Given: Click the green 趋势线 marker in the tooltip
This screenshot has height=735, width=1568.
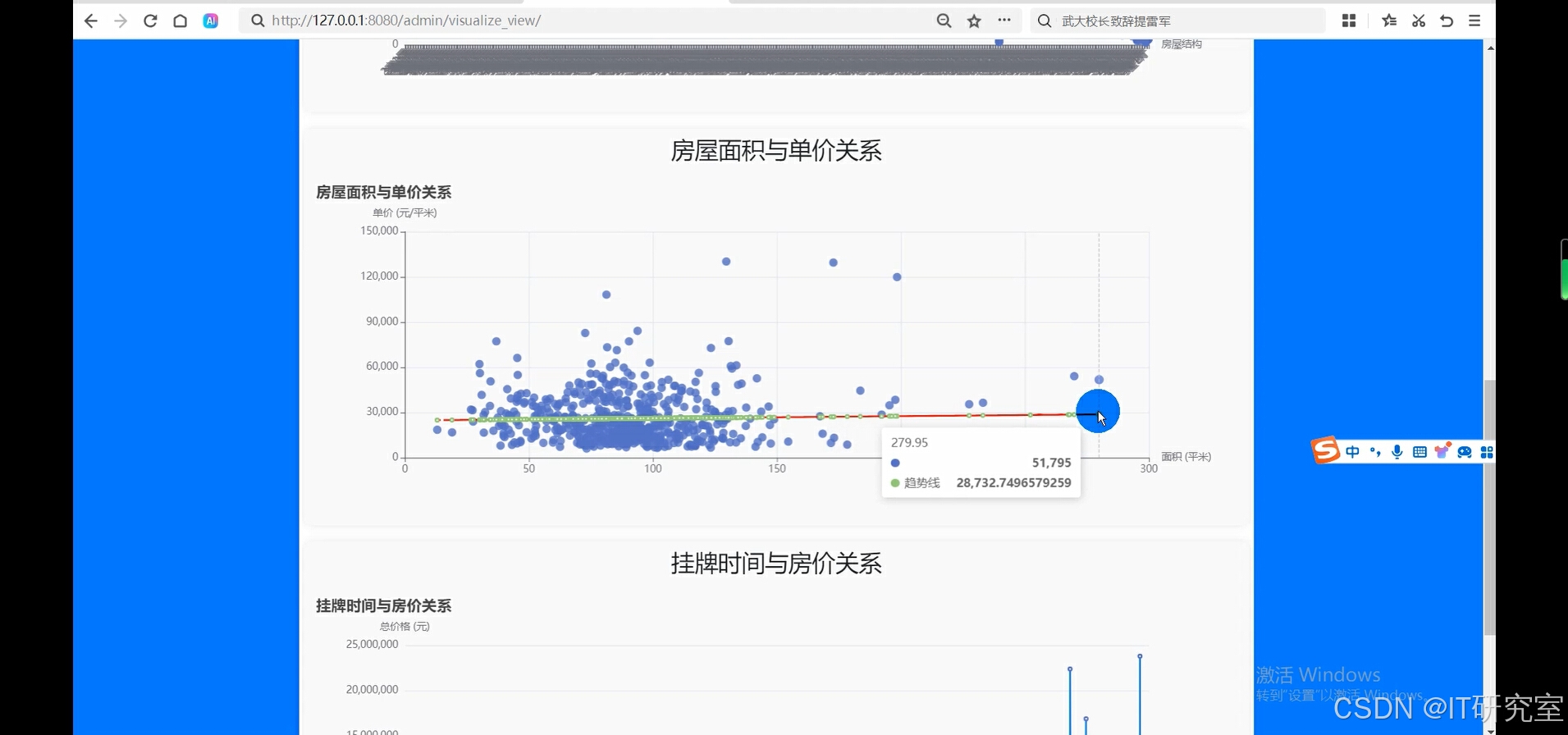Looking at the screenshot, I should (x=895, y=483).
